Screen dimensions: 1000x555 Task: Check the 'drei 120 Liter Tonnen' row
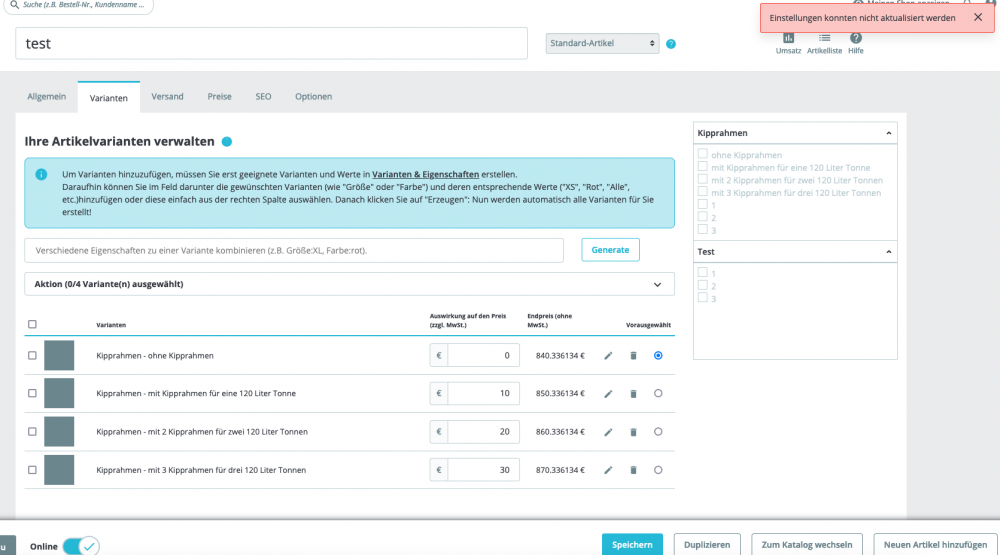click(x=33, y=470)
